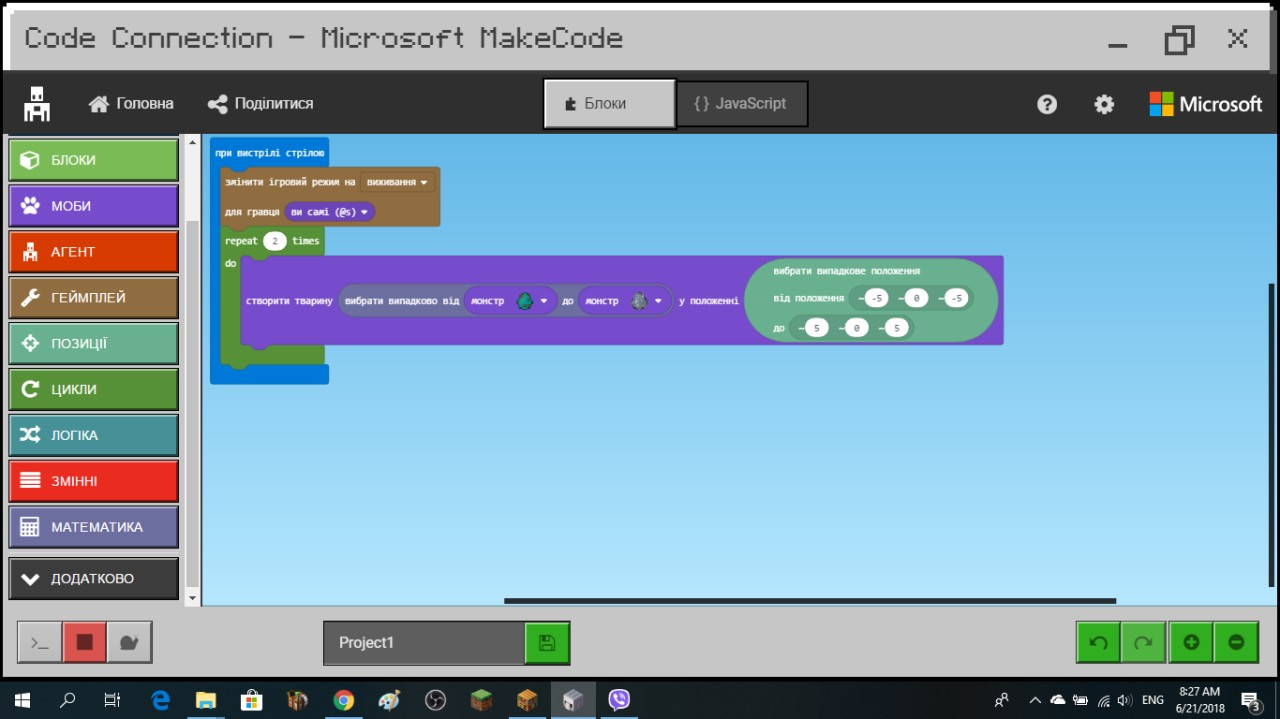Open Minecraft grass block taskbar icon

[482, 700]
